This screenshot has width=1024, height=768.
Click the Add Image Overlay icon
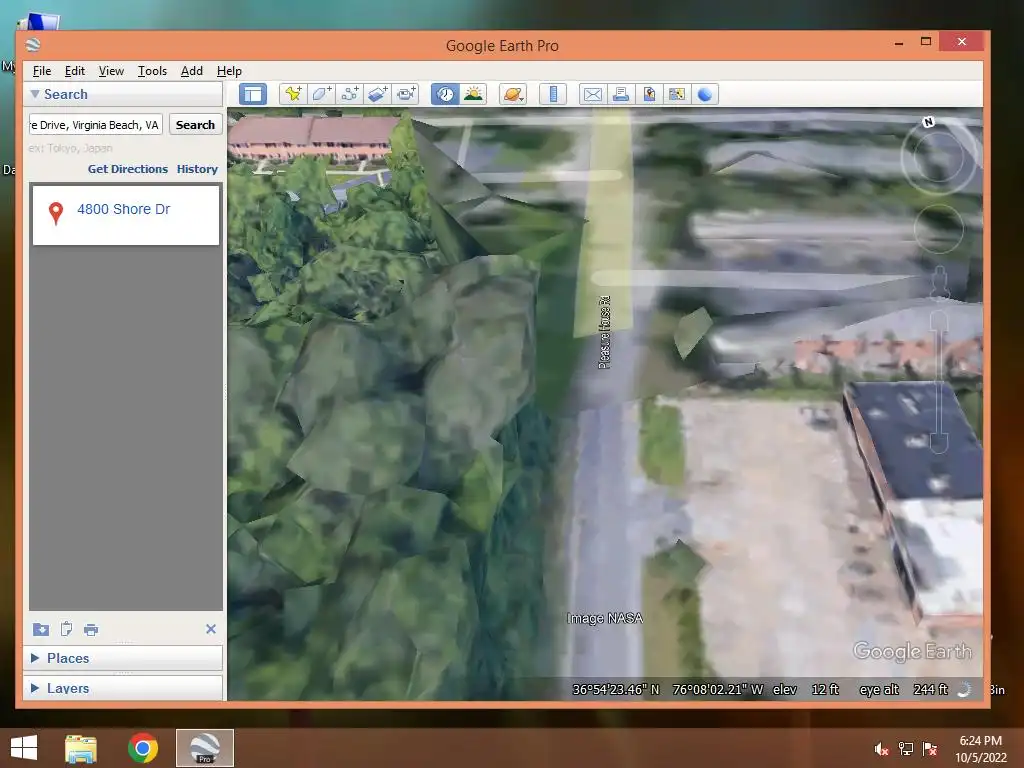point(377,94)
